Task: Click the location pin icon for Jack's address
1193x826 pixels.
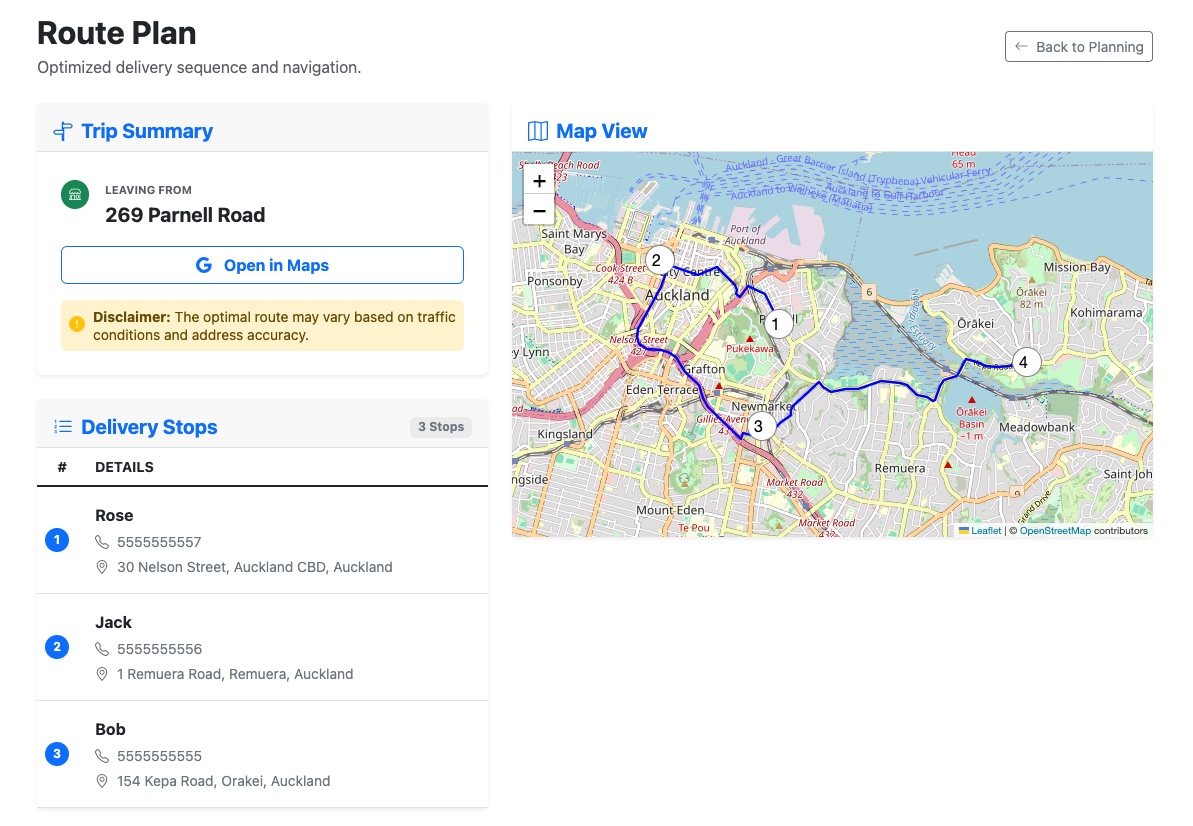Action: point(101,674)
